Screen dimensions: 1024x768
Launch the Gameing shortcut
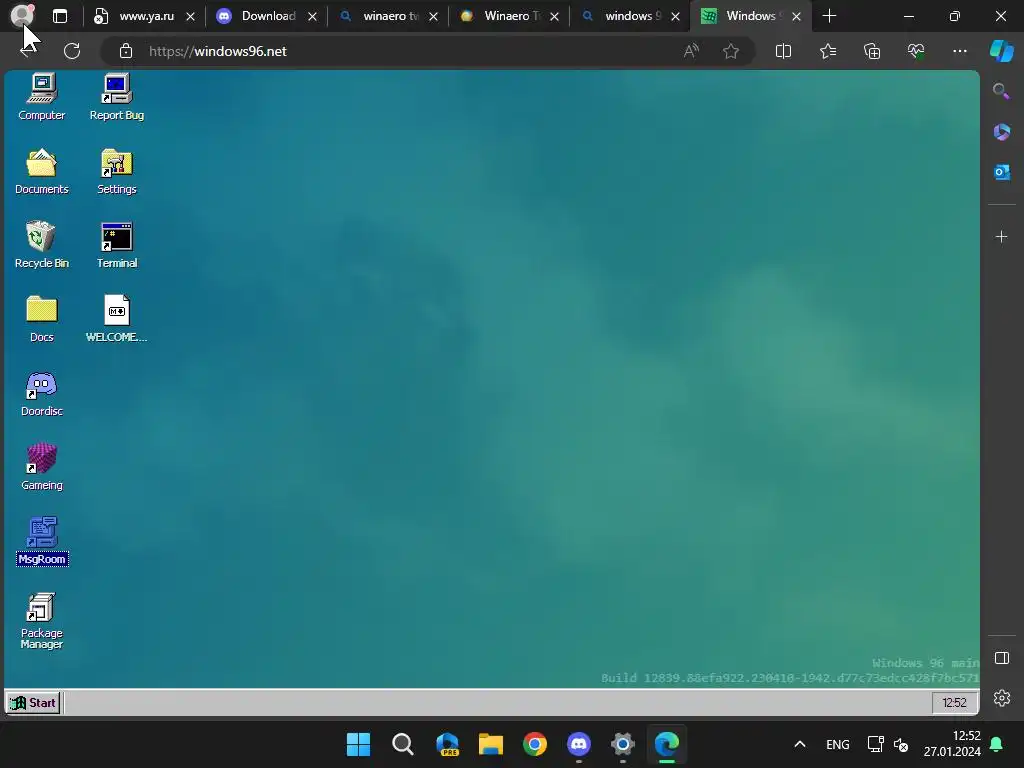click(42, 467)
